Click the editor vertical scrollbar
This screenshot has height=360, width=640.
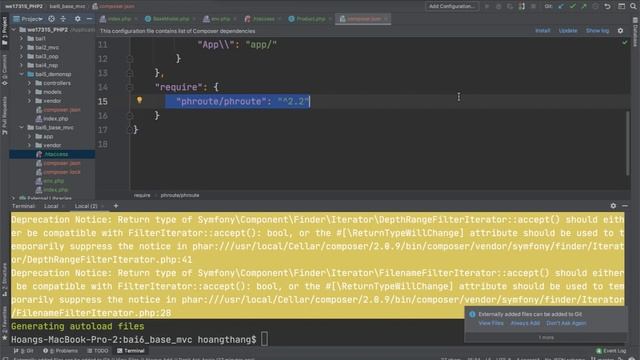click(627, 143)
